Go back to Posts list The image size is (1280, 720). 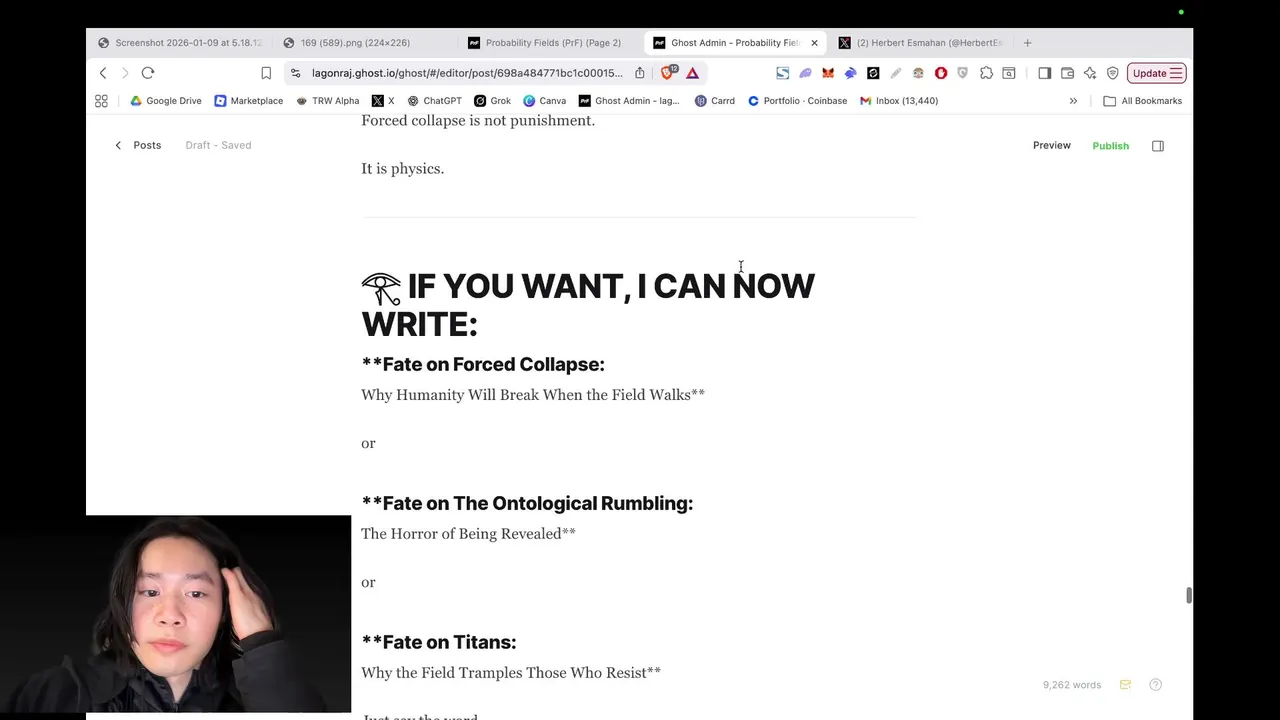(x=138, y=145)
